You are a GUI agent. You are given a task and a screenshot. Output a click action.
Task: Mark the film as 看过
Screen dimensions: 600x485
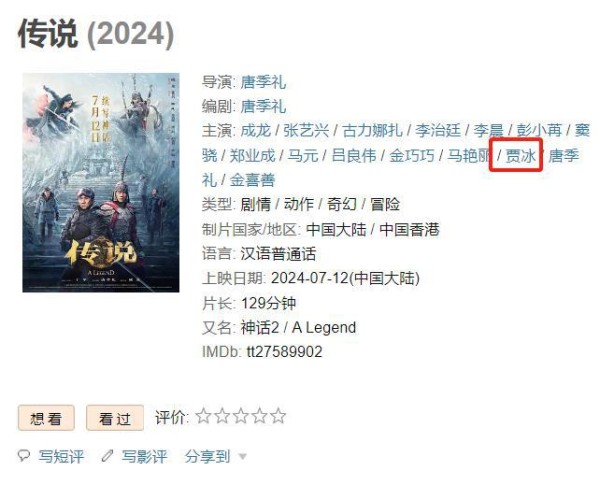tap(115, 418)
